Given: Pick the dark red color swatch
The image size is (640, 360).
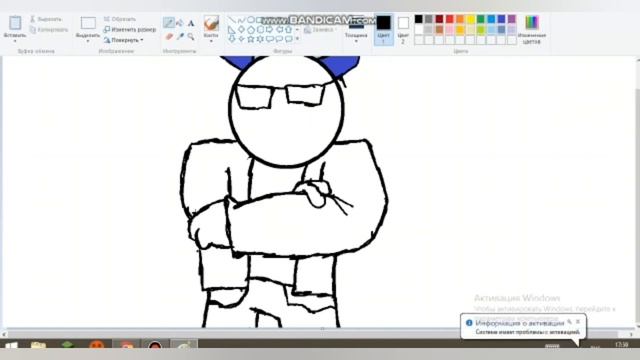Looking at the screenshot, I should click(439, 19).
